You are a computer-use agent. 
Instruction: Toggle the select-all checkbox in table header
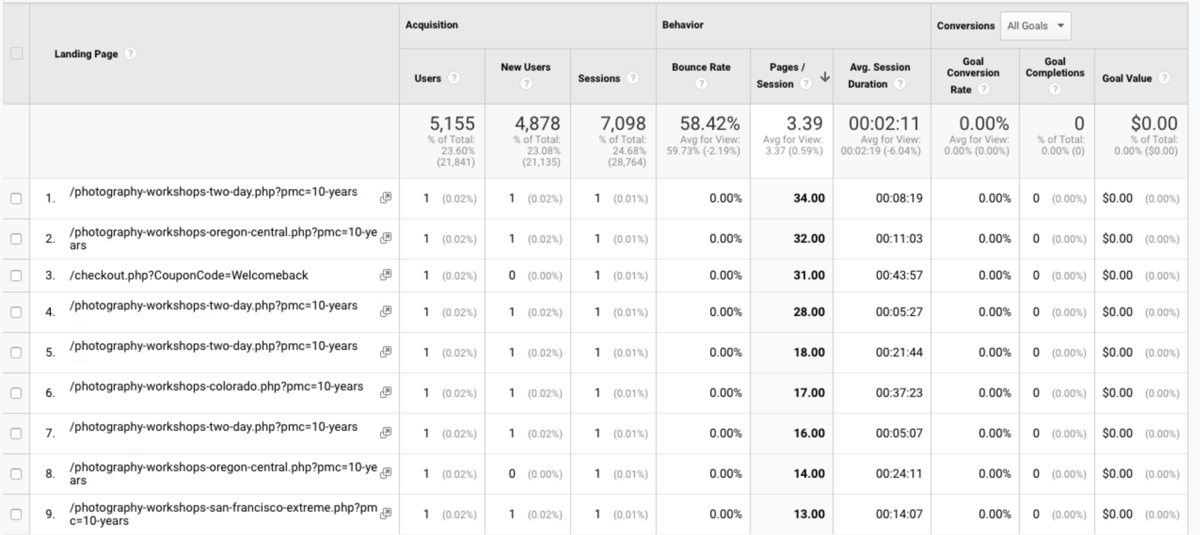[16, 54]
